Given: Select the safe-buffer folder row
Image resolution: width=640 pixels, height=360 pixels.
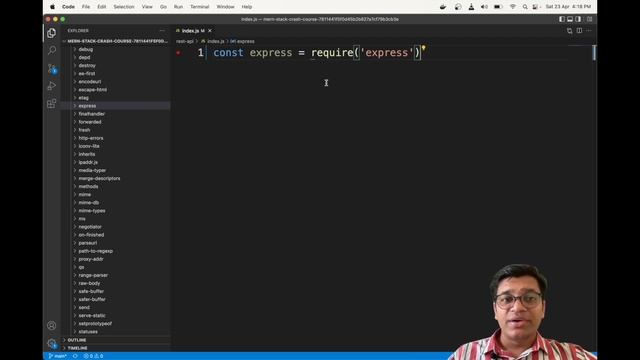Looking at the screenshot, I should 116,291.
